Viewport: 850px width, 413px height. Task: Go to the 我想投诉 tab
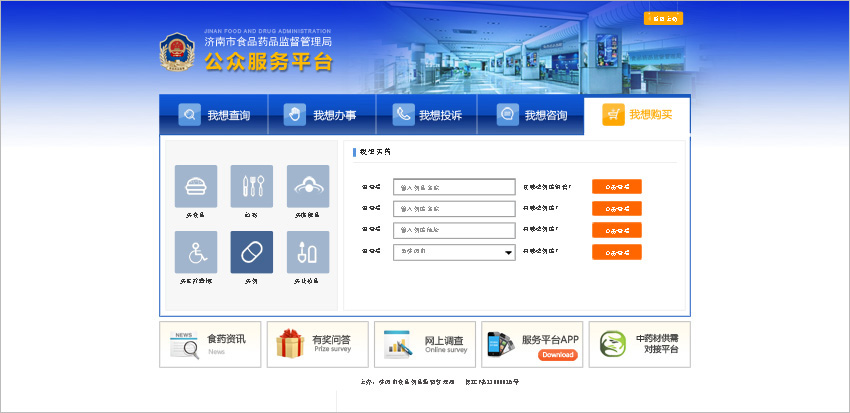pos(427,115)
